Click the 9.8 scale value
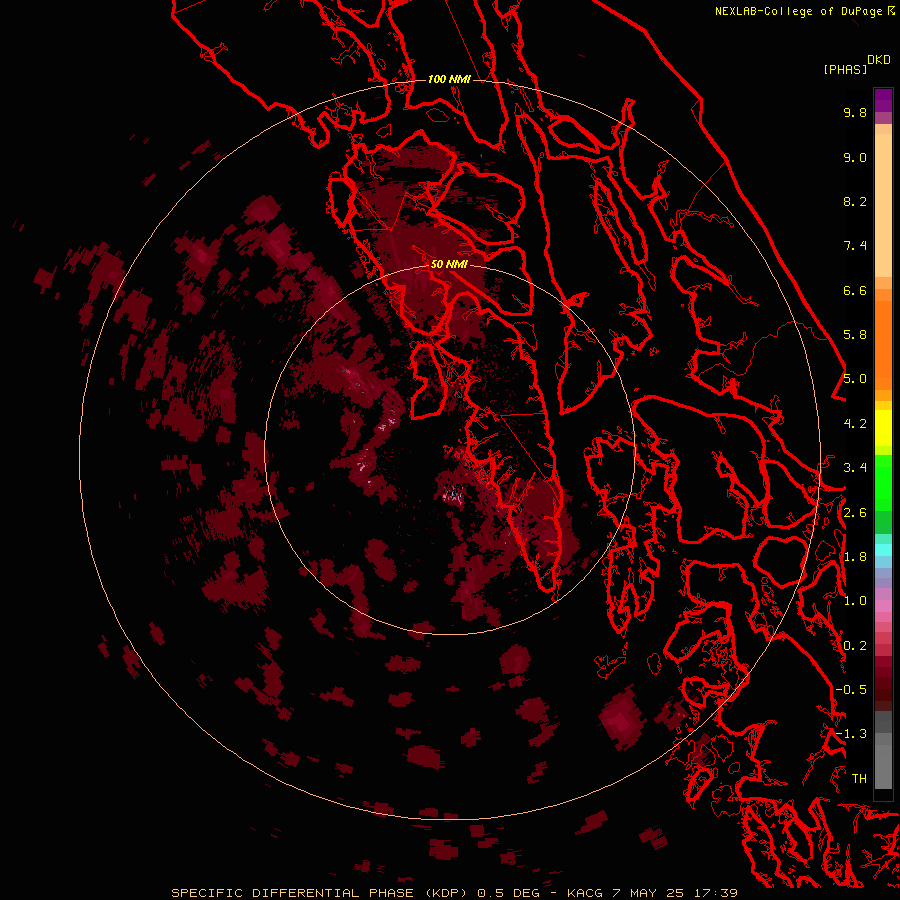This screenshot has height=900, width=900. pos(855,112)
